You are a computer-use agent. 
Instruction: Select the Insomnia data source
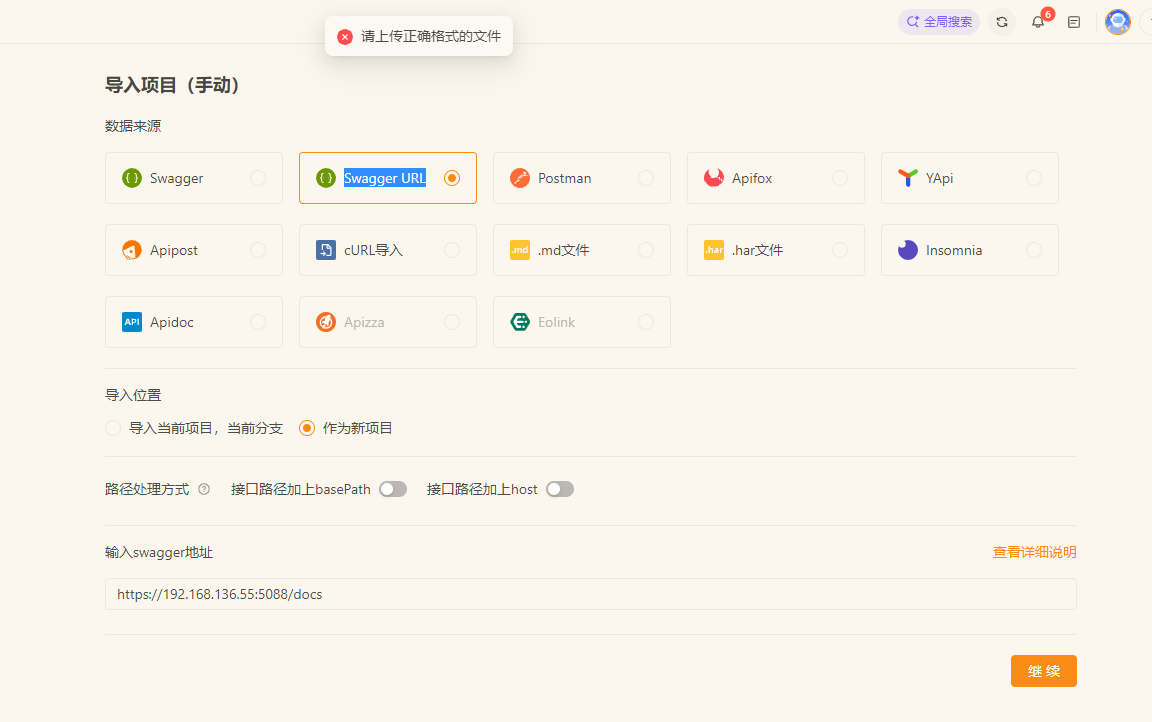point(968,249)
